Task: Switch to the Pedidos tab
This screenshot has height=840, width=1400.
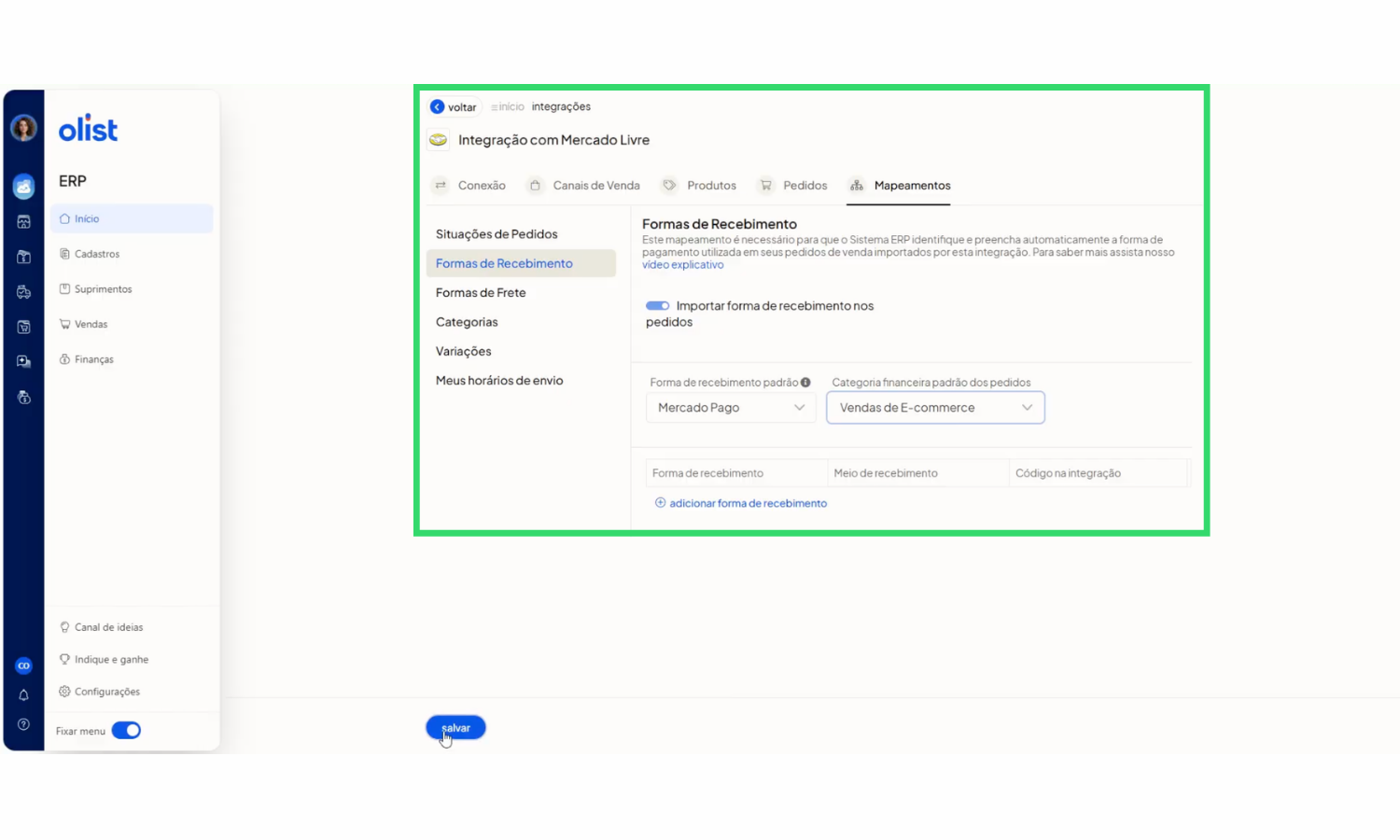Action: click(792, 186)
